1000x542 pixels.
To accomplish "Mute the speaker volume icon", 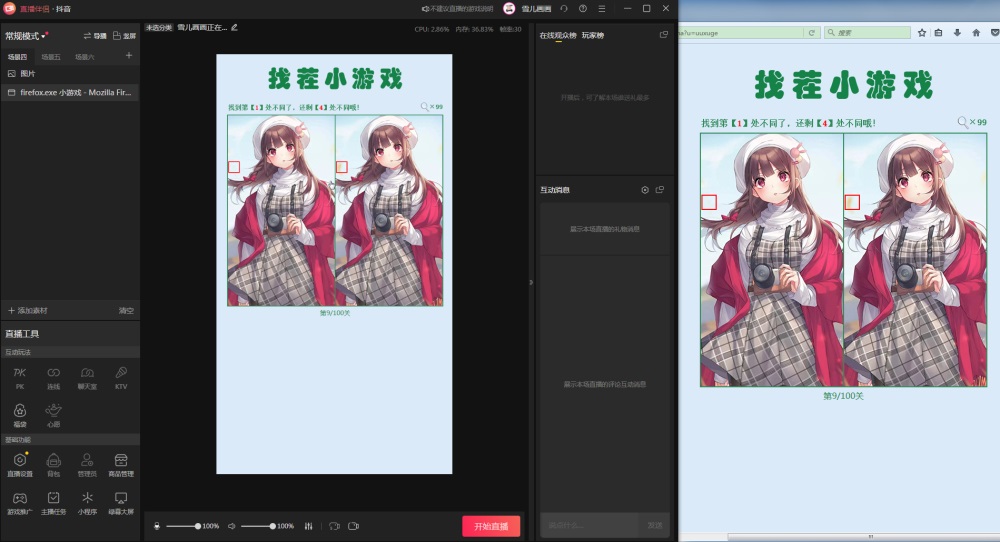I will 231,526.
